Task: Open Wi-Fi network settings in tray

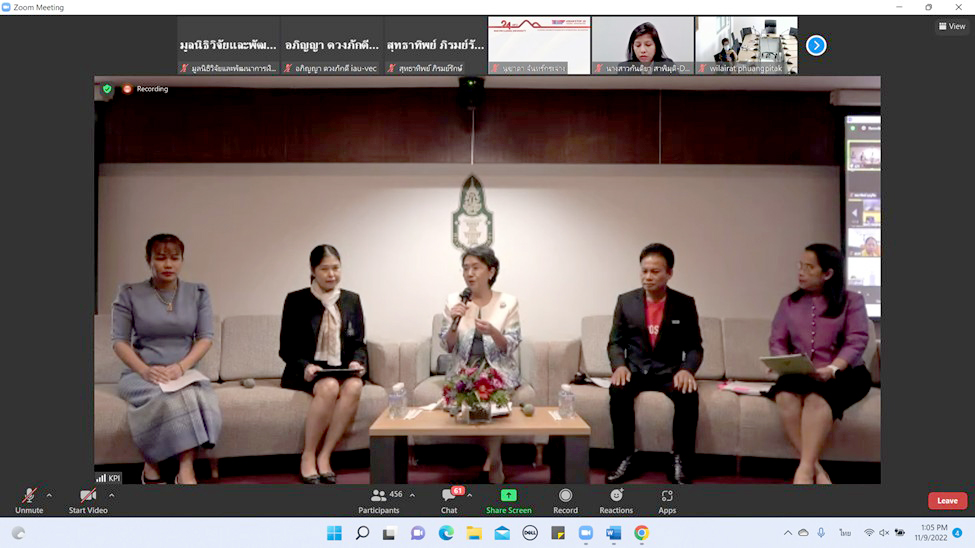Action: (869, 533)
